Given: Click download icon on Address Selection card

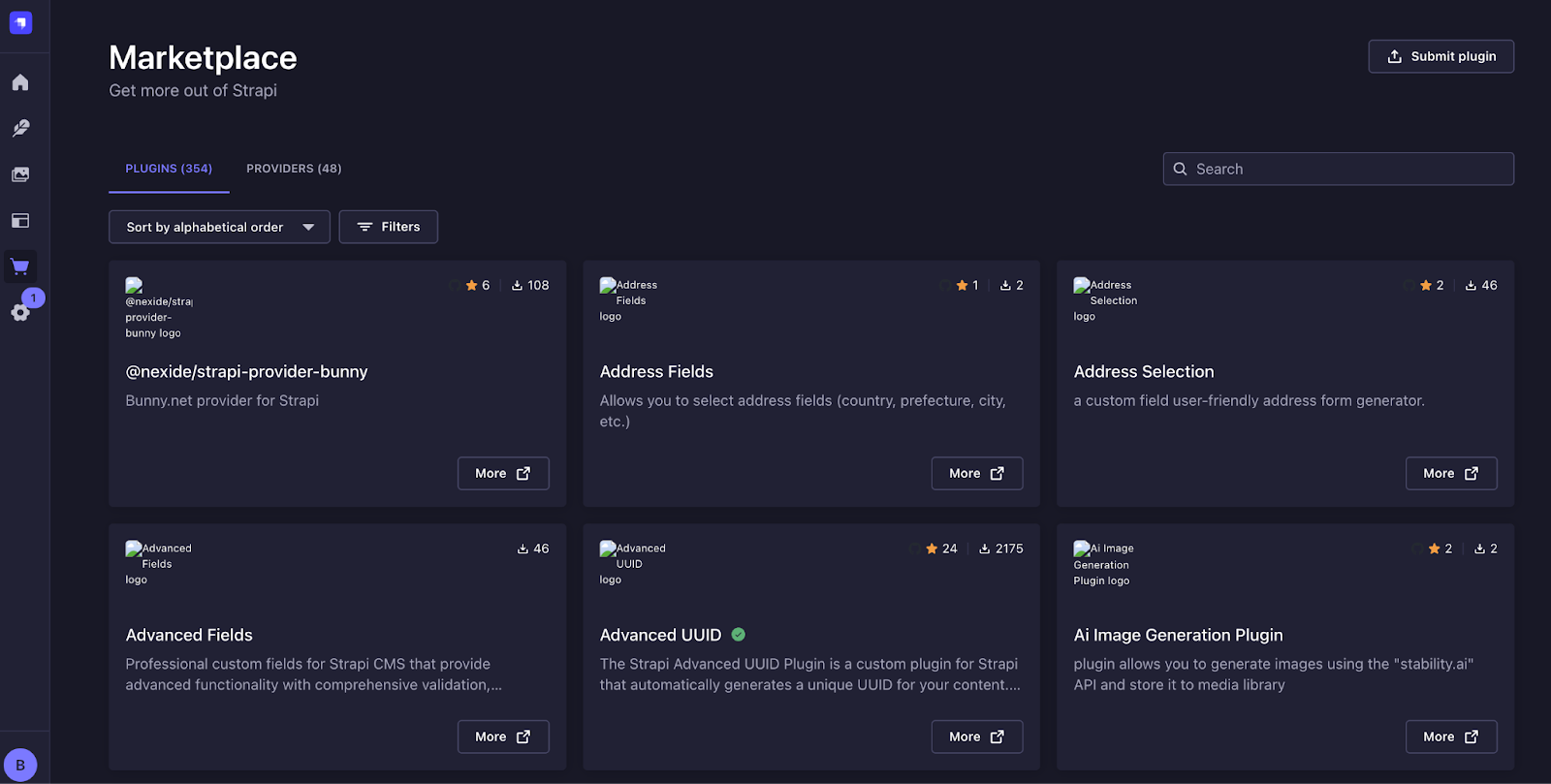Looking at the screenshot, I should pyautogui.click(x=1471, y=285).
